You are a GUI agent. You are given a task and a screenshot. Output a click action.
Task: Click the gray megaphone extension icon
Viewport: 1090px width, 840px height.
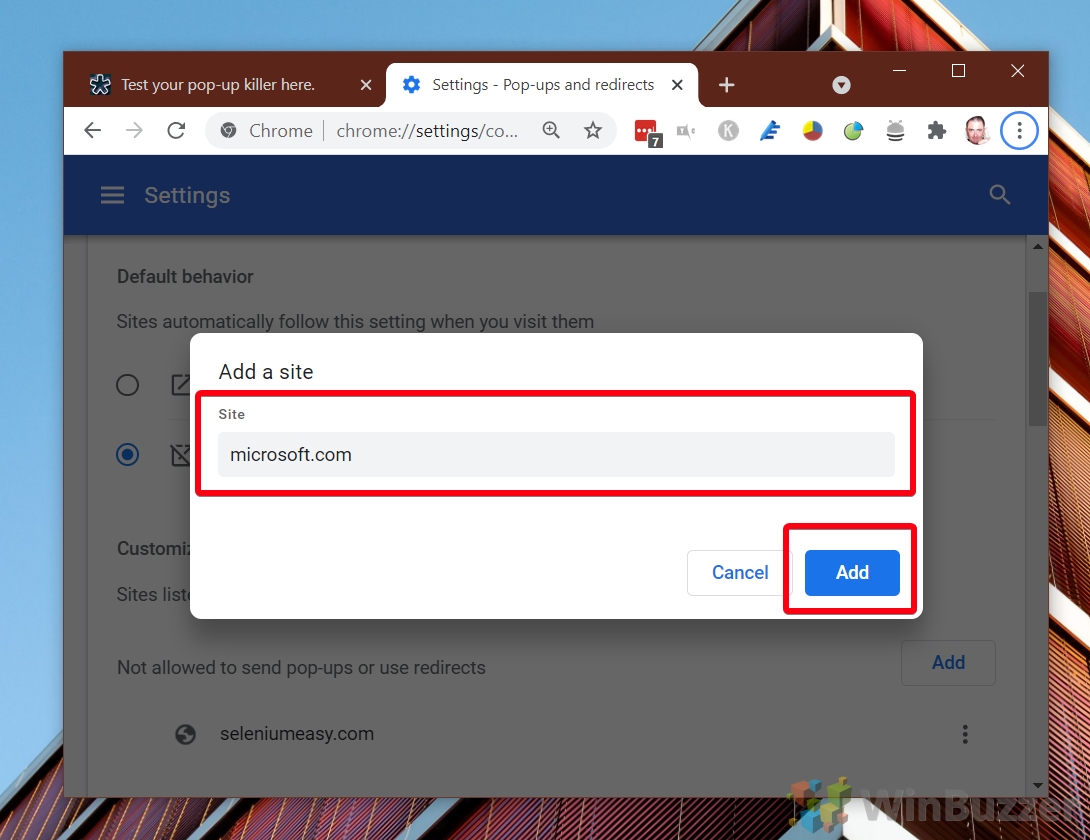pos(686,131)
